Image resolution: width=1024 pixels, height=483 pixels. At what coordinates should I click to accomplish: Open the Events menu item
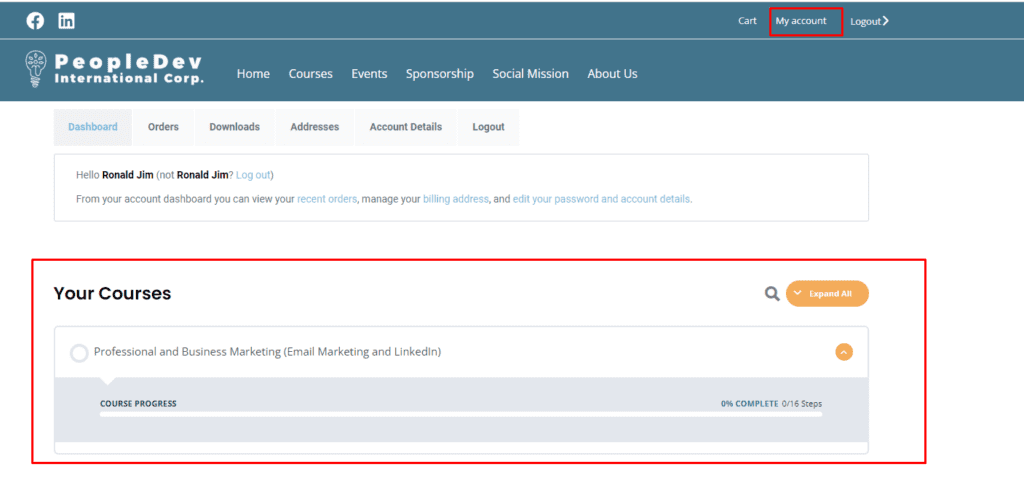(x=369, y=74)
